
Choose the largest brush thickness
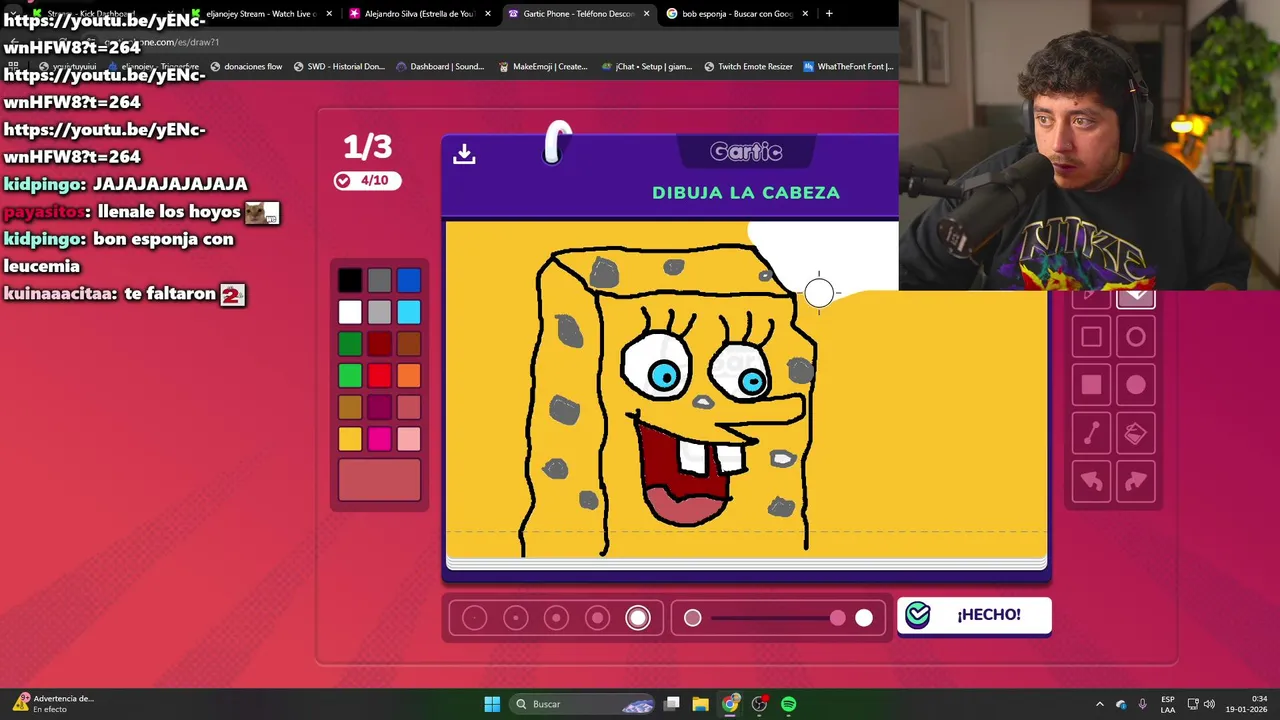pos(638,618)
